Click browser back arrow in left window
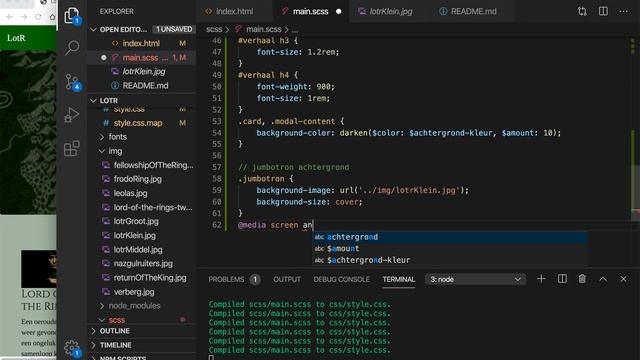The height and width of the screenshot is (360, 640). coord(10,17)
